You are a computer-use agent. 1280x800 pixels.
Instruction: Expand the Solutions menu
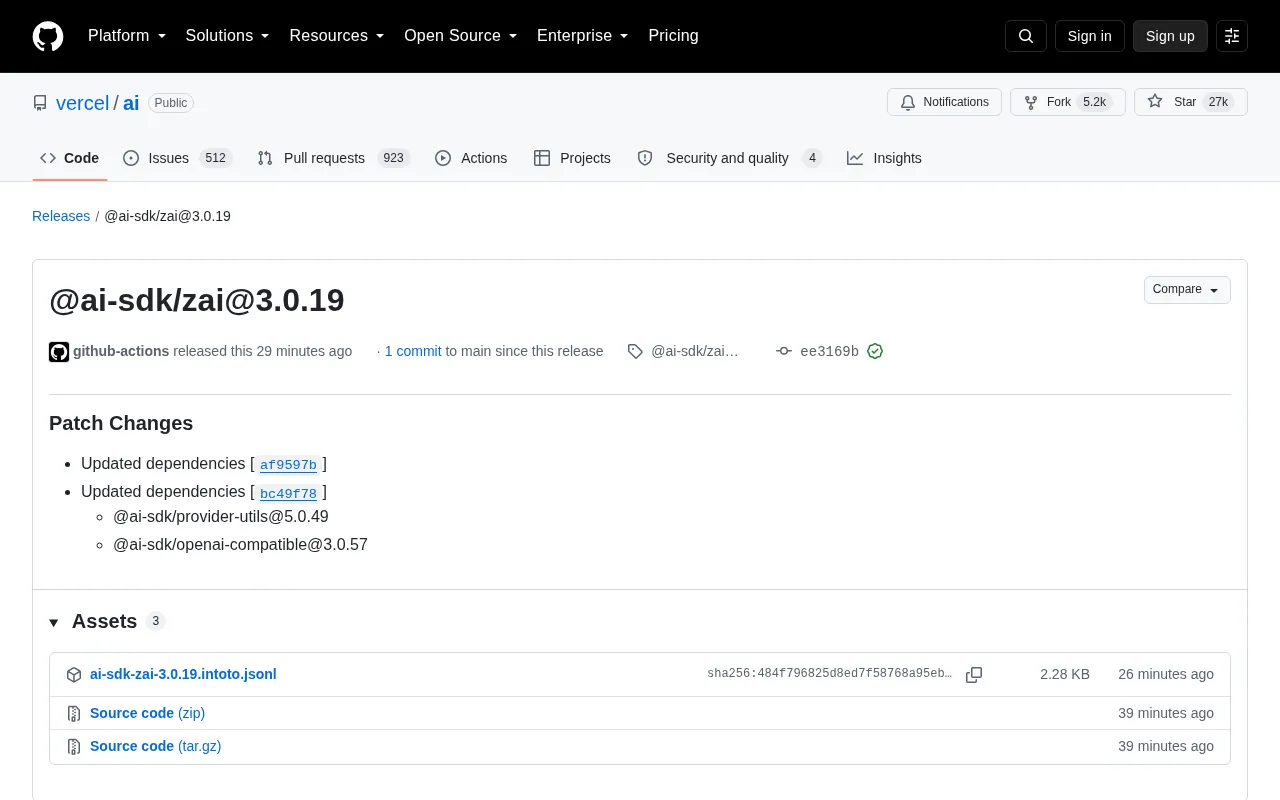pyautogui.click(x=228, y=36)
